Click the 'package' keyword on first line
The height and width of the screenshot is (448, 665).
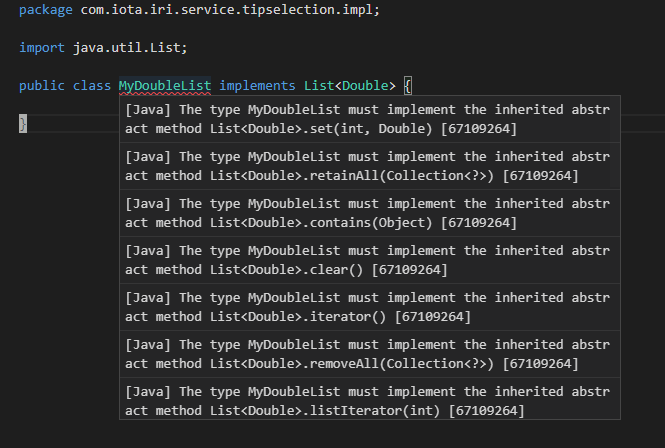coord(45,10)
